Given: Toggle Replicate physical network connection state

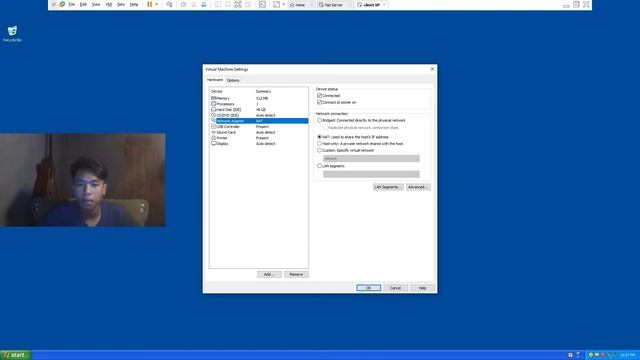Looking at the screenshot, I should pos(325,128).
